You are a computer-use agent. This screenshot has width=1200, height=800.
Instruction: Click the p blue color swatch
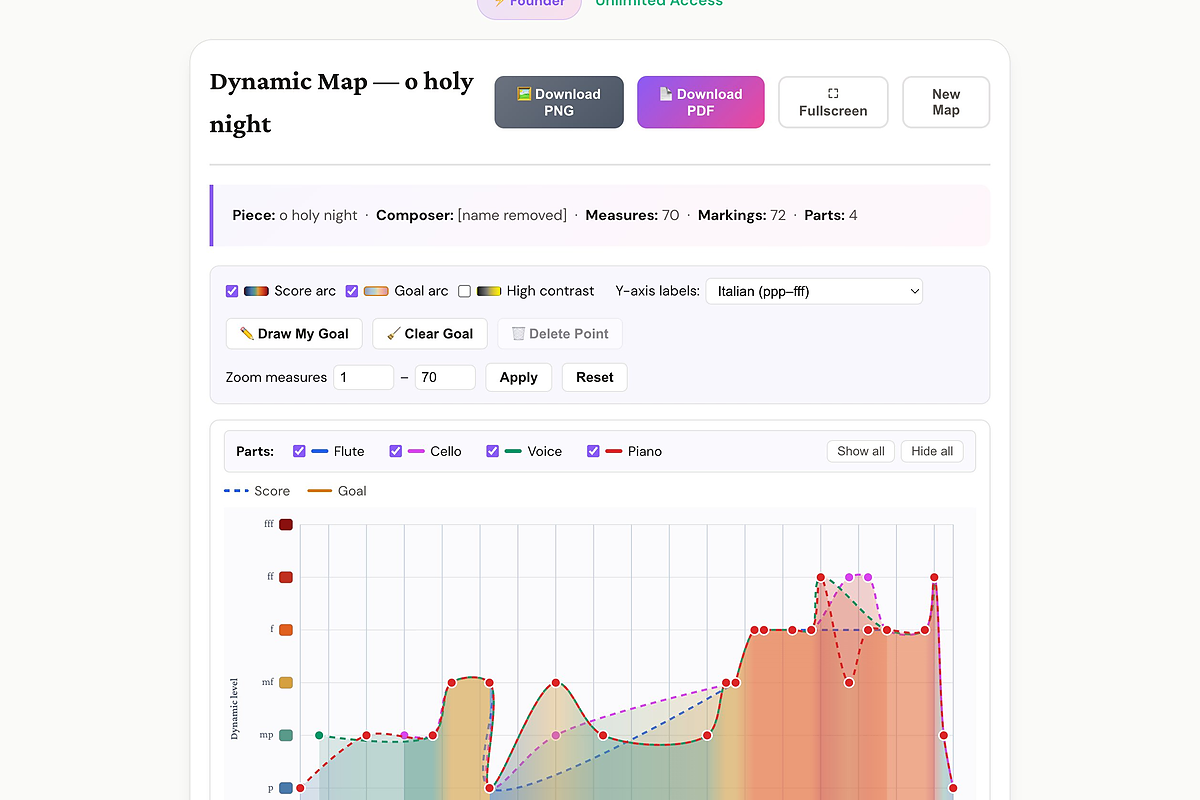point(286,788)
